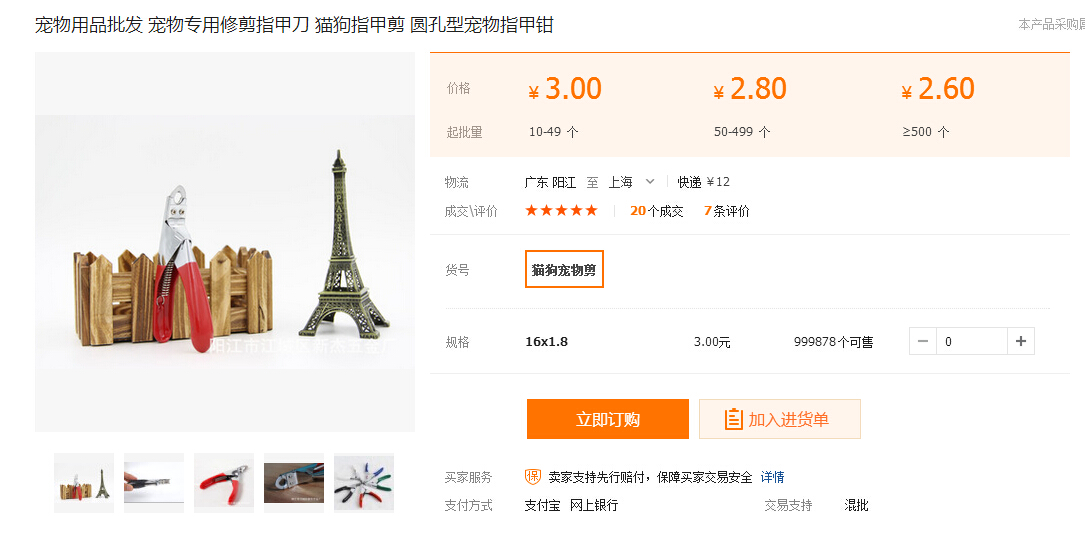Click the quantity input field
Viewport: 1085px width, 546px height.
(x=971, y=341)
